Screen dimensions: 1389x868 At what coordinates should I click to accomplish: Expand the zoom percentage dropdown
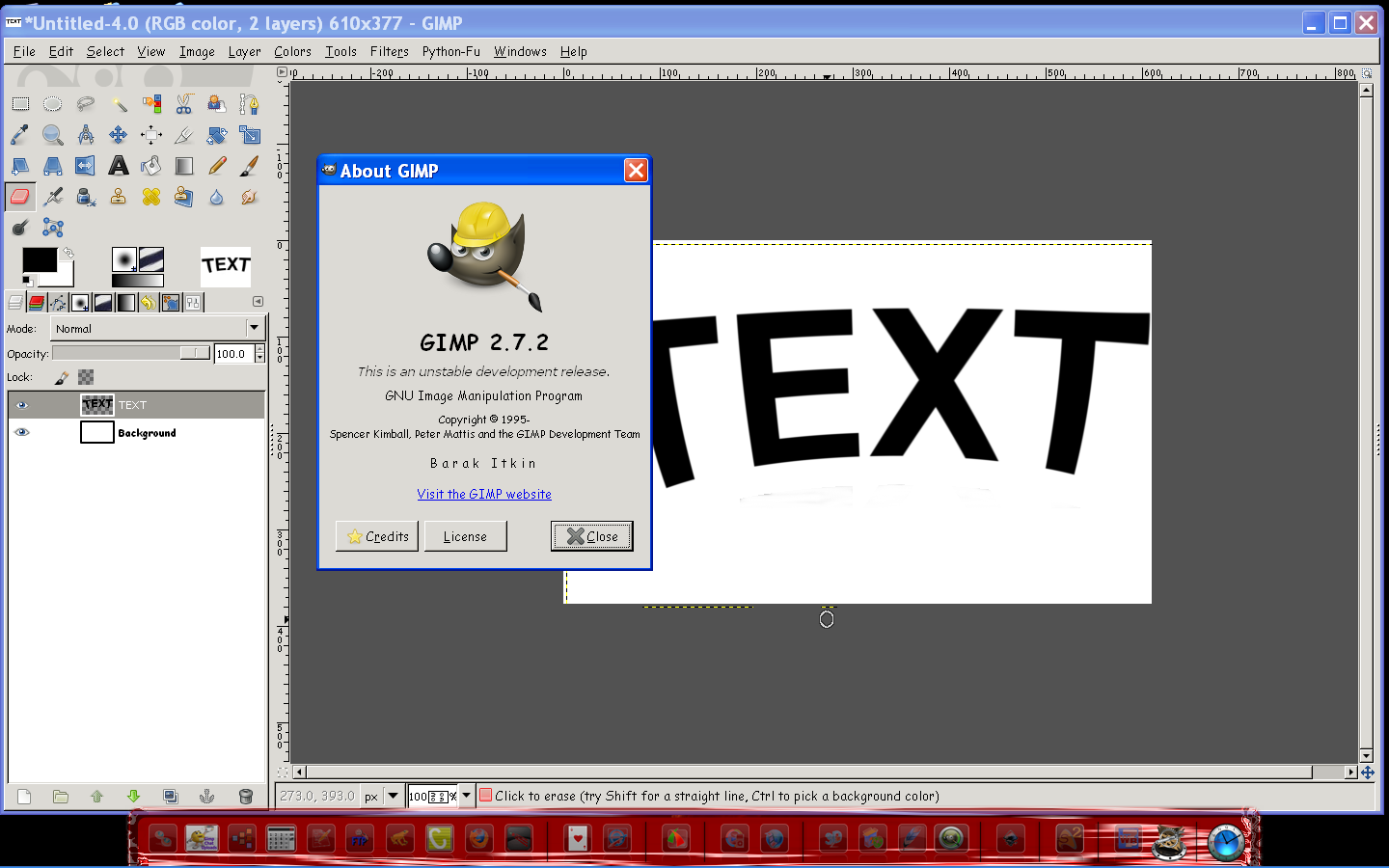pyautogui.click(x=467, y=796)
